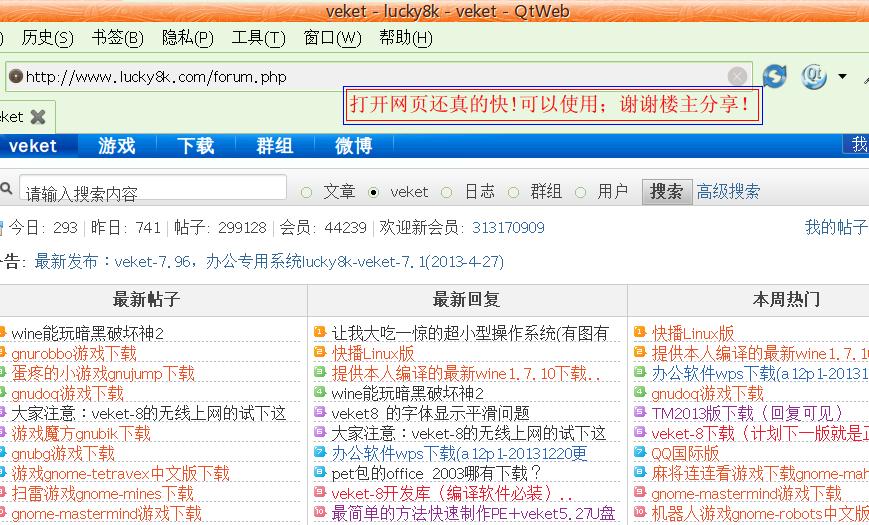Click rank 1 icon beside 让我大吃一惊 post
The image size is (869, 525).
tap(320, 332)
